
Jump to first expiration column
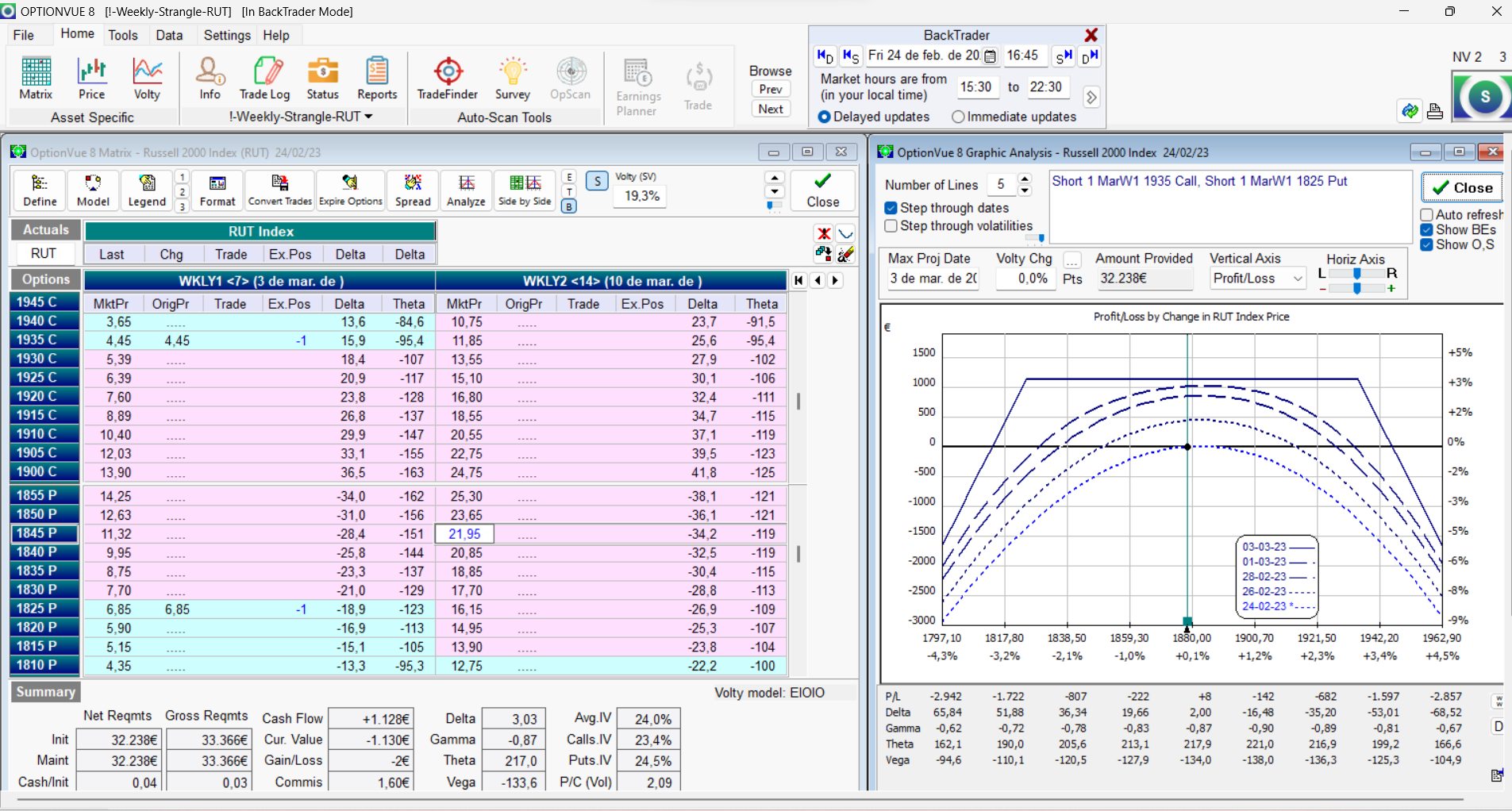coord(798,280)
